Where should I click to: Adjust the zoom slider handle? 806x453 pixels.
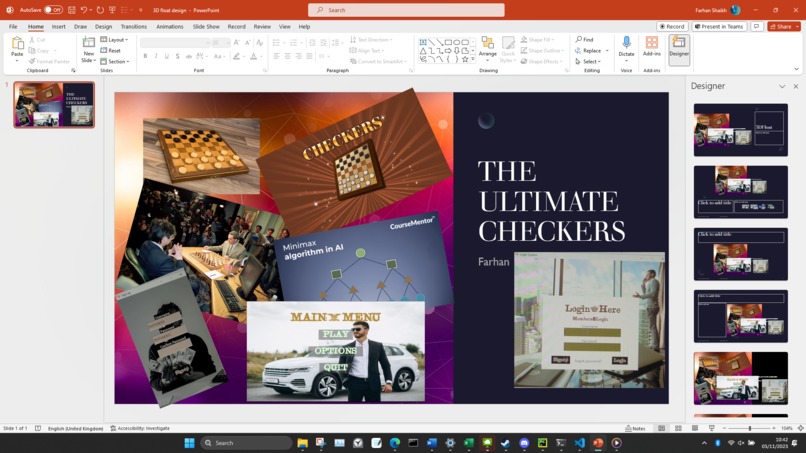(750, 428)
